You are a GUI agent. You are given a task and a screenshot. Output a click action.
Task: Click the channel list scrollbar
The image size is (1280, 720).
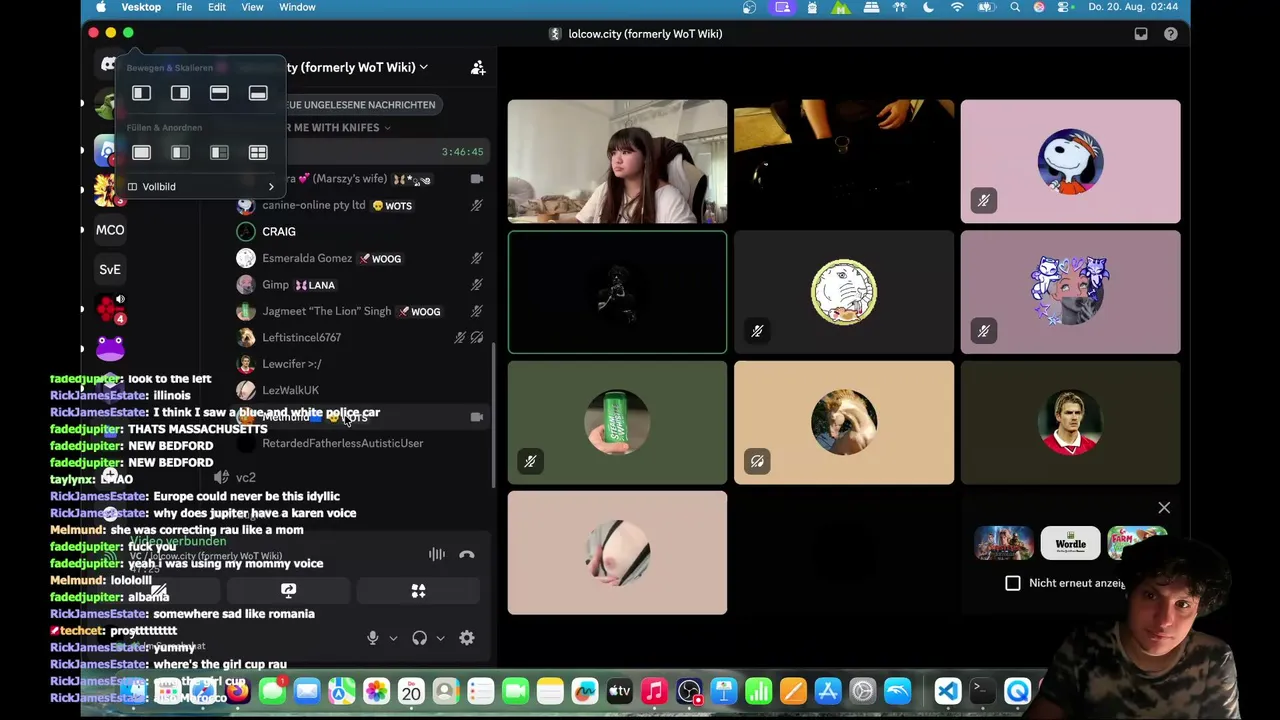click(494, 415)
